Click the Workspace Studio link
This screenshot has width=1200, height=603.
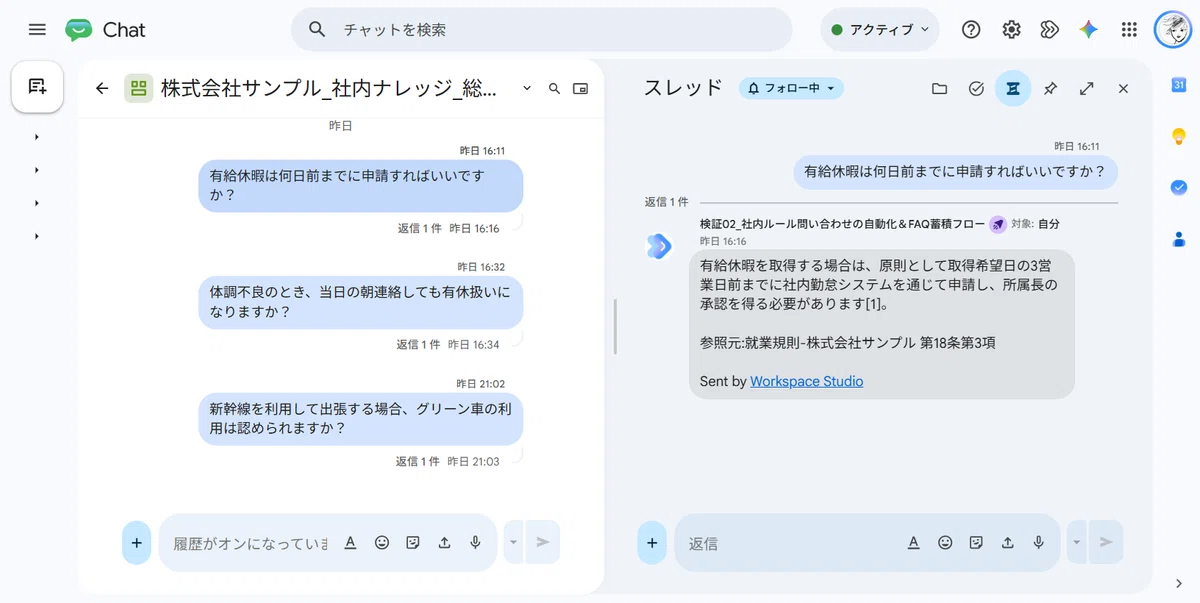coord(806,381)
